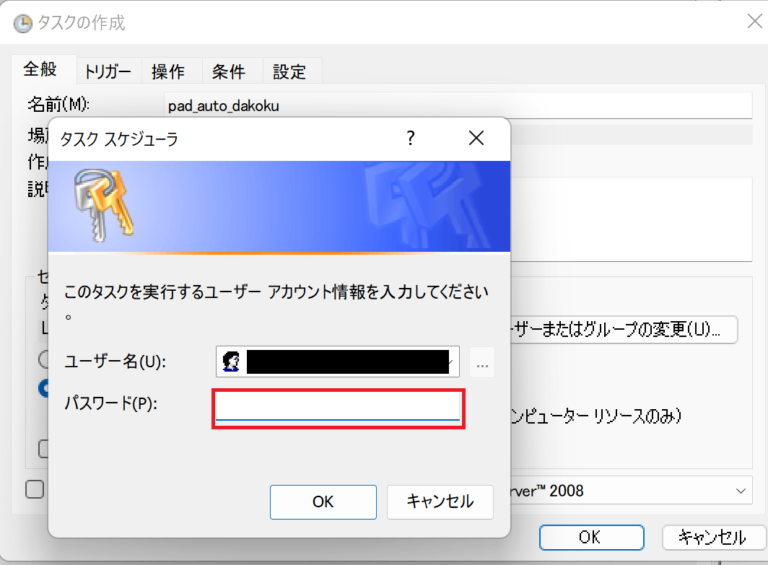
Task: Close the タスク スケジューラ credential dialog with X
Action: pos(476,138)
